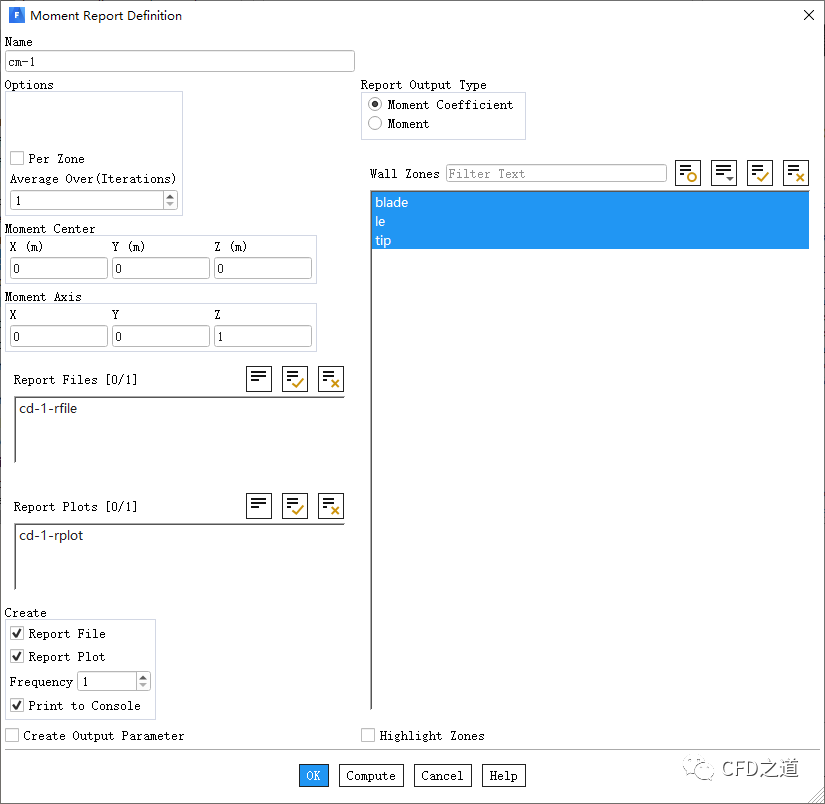Select the Moment radio button
Viewport: 825px width, 804px height.
coord(375,124)
